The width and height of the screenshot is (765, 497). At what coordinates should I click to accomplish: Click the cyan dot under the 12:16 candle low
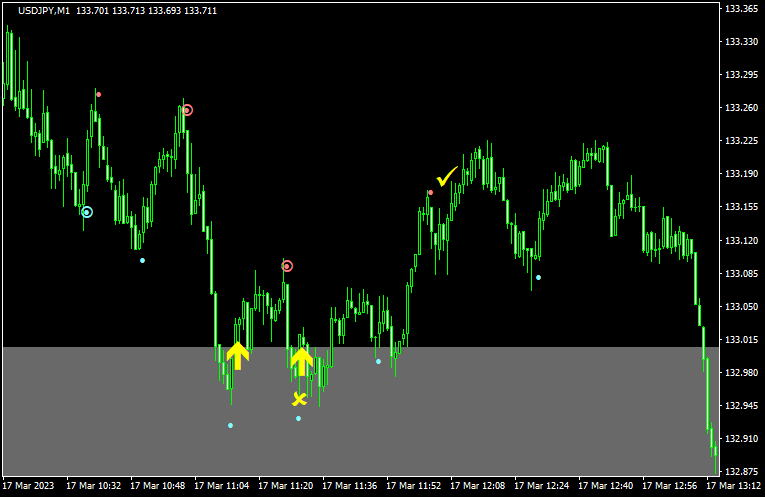pos(538,277)
